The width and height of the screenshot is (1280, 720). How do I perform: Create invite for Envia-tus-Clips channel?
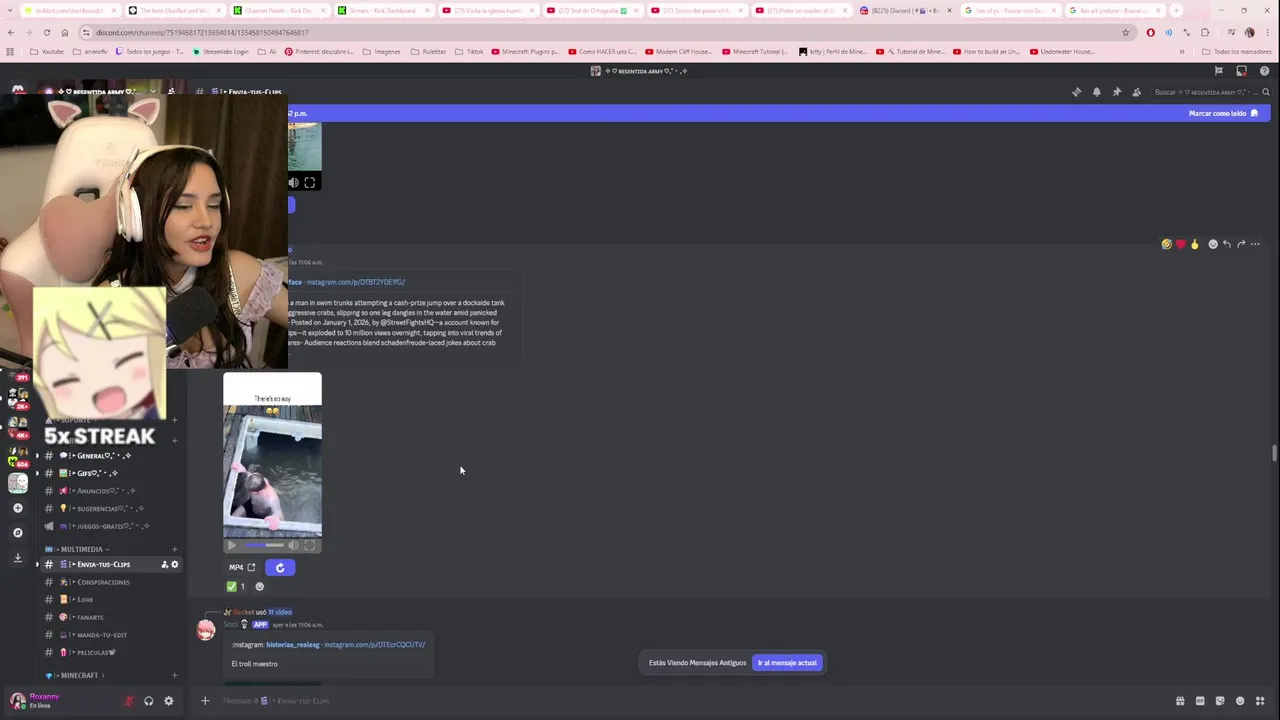coord(164,564)
